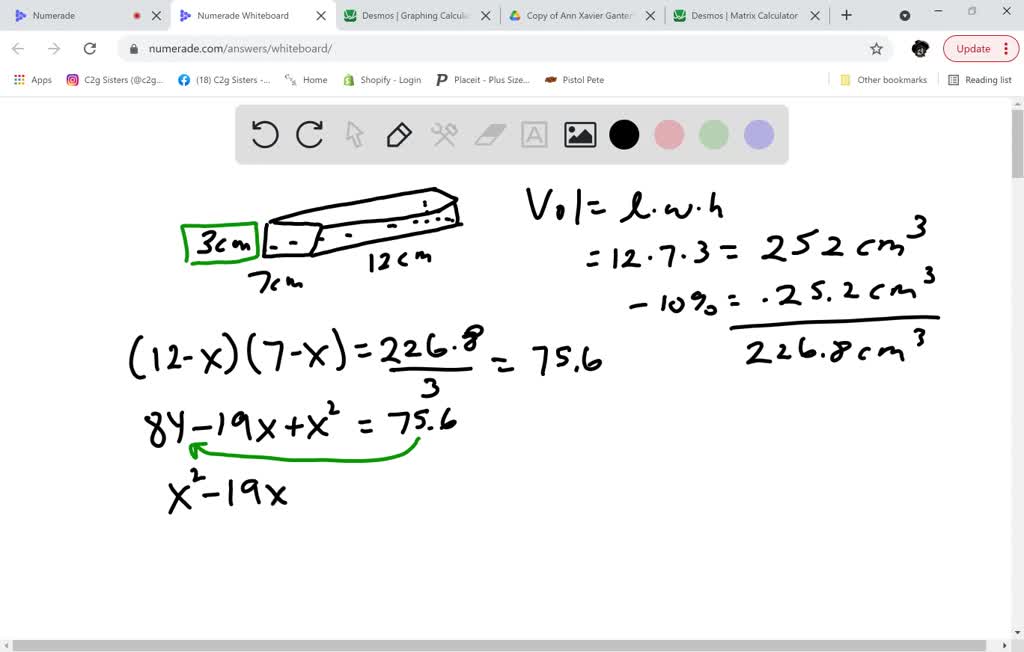This screenshot has height=652, width=1024.
Task: Switch ink to green color
Action: [713, 134]
